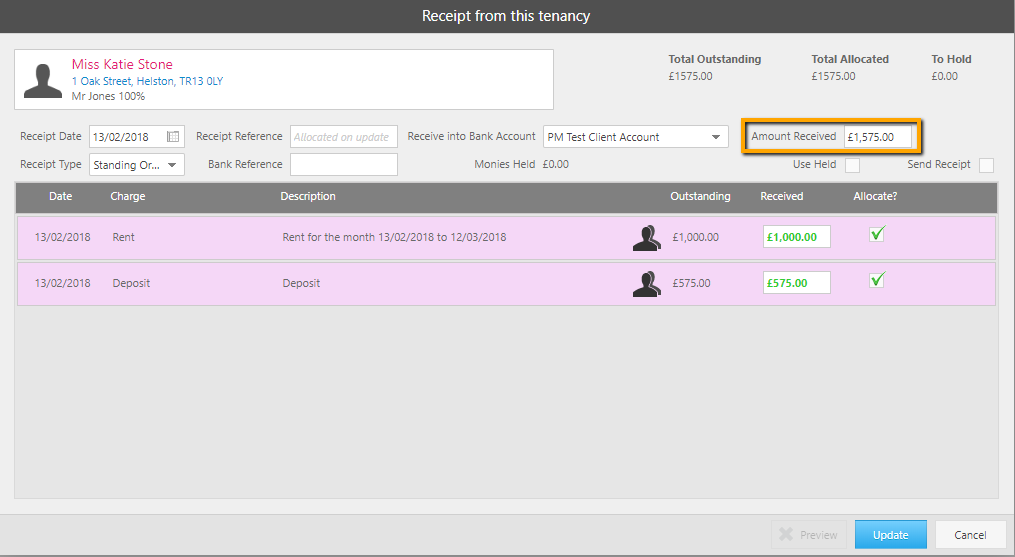
Task: Click the Receipt Date field
Action: tap(137, 137)
